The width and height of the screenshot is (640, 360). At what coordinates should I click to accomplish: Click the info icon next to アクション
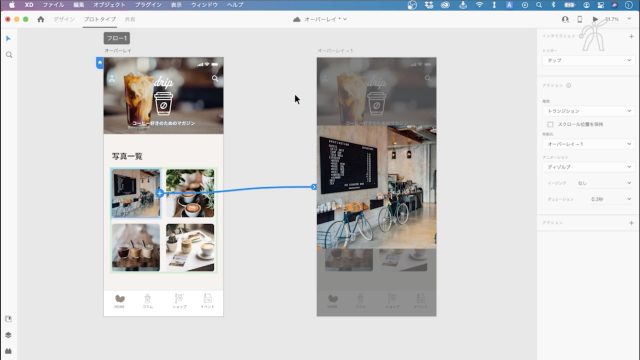[569, 85]
